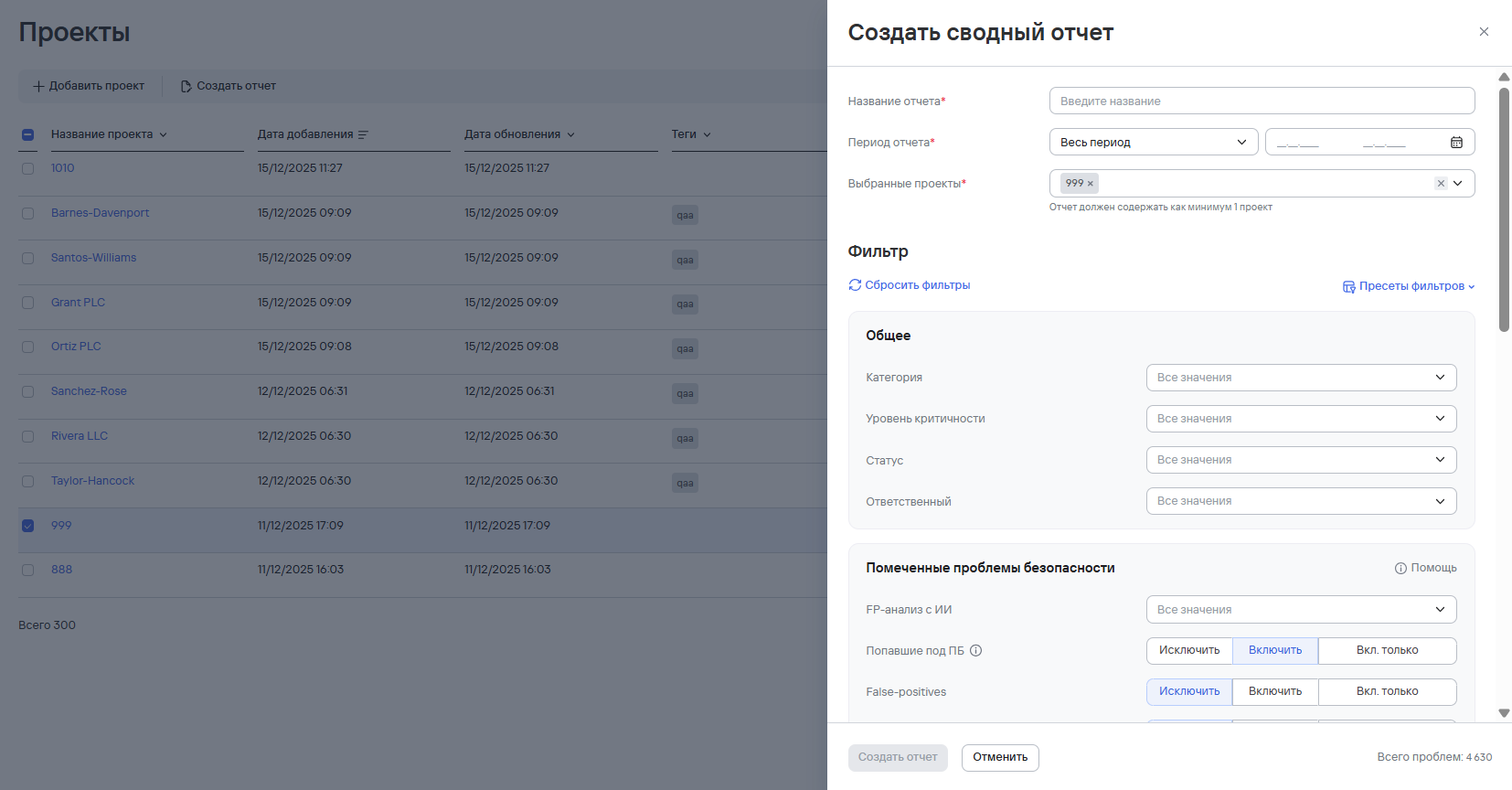
Task: Clear all selected projects with the X icon
Action: click(1441, 184)
